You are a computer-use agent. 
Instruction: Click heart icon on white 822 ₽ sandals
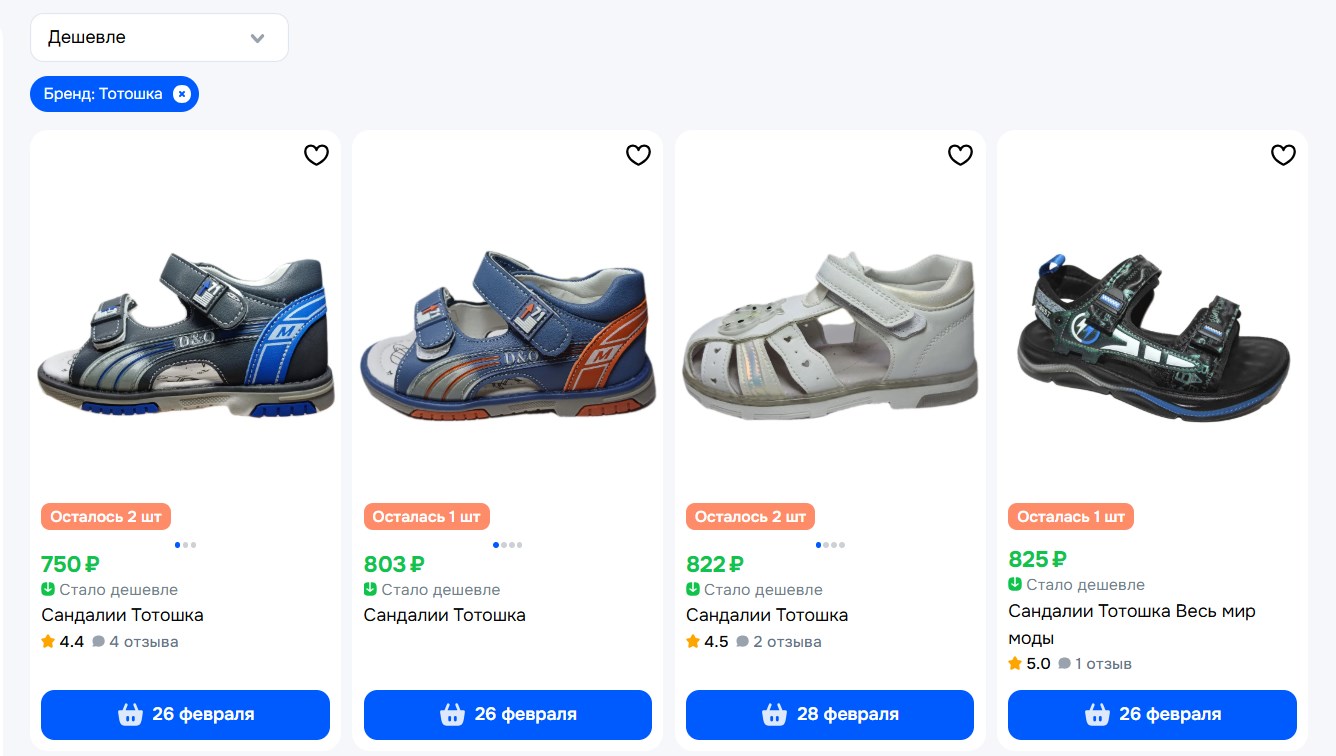960,155
